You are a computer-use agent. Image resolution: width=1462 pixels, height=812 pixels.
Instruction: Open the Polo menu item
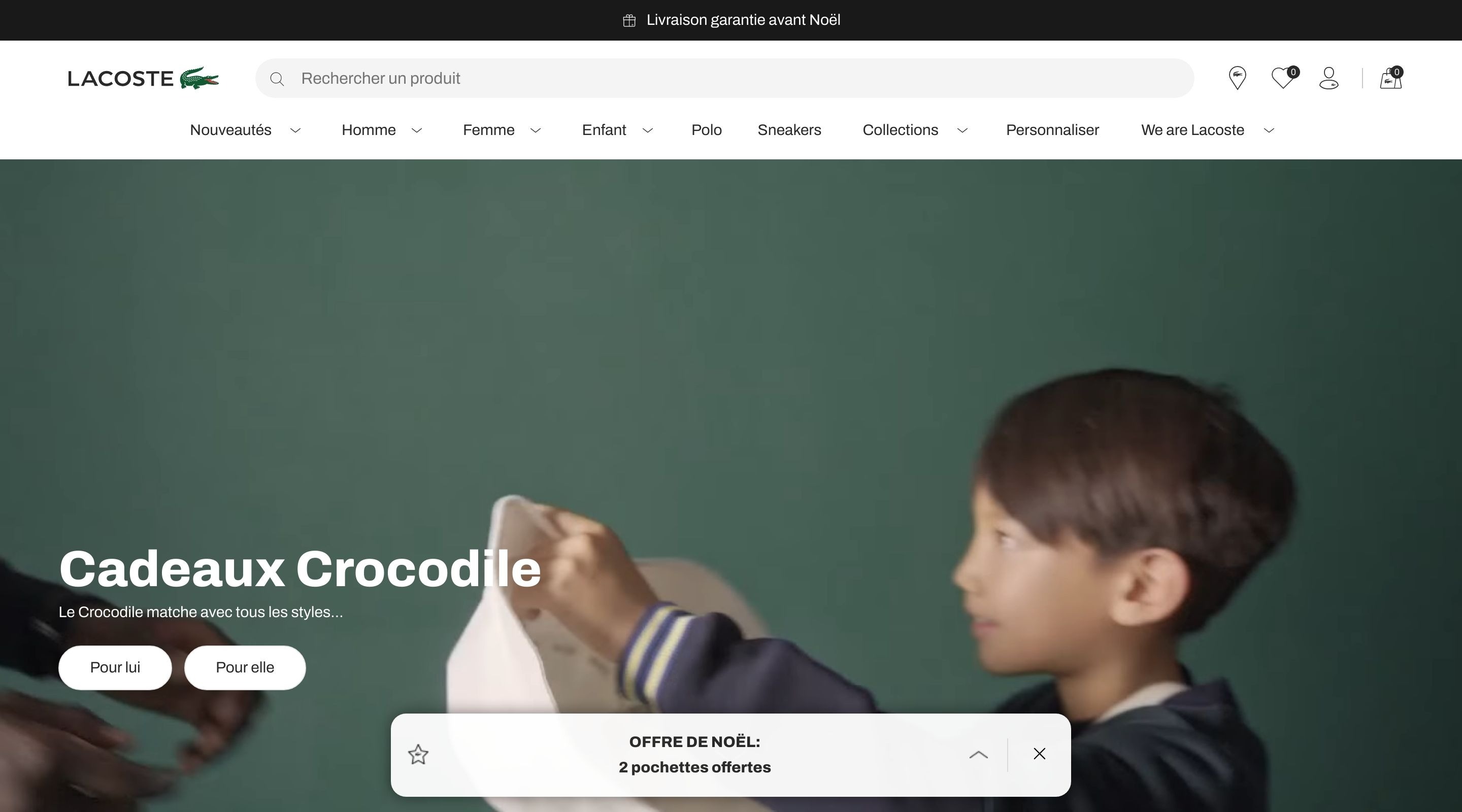click(x=707, y=130)
